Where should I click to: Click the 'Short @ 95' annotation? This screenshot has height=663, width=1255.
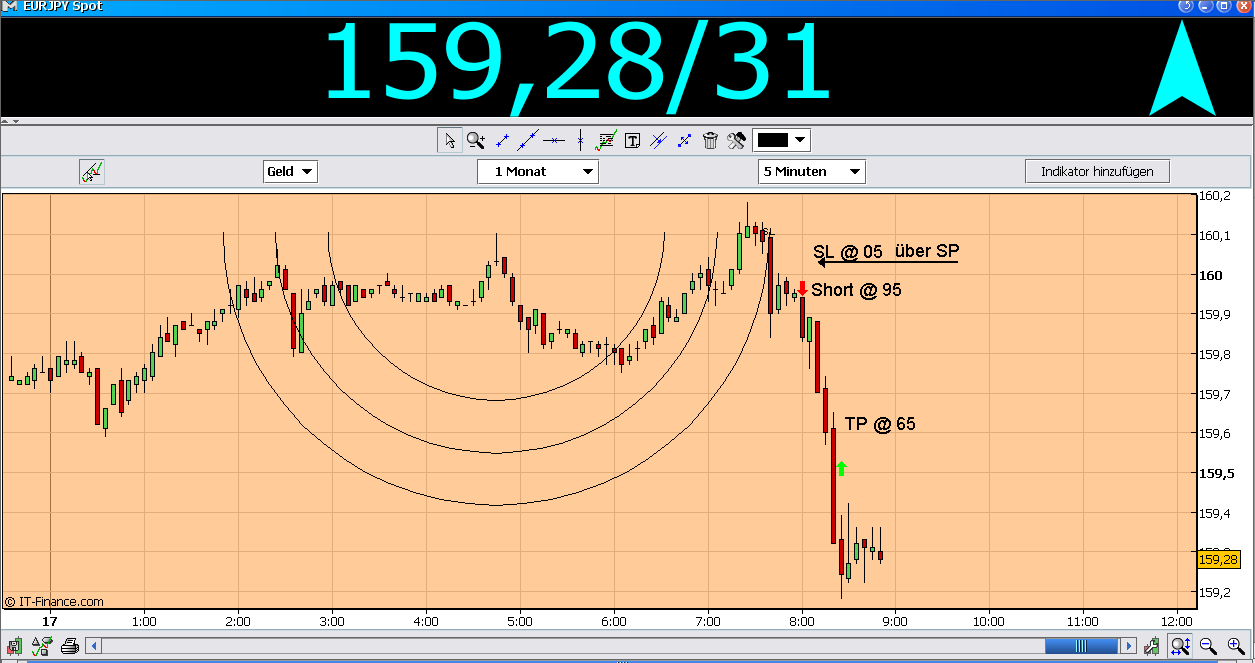point(856,290)
